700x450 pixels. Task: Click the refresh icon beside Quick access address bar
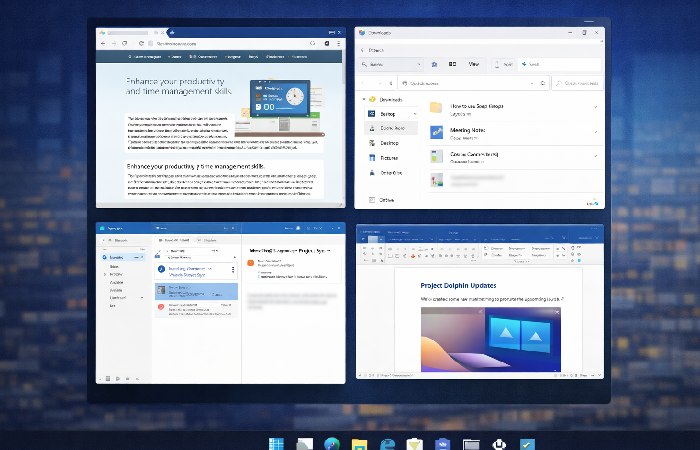coord(543,83)
